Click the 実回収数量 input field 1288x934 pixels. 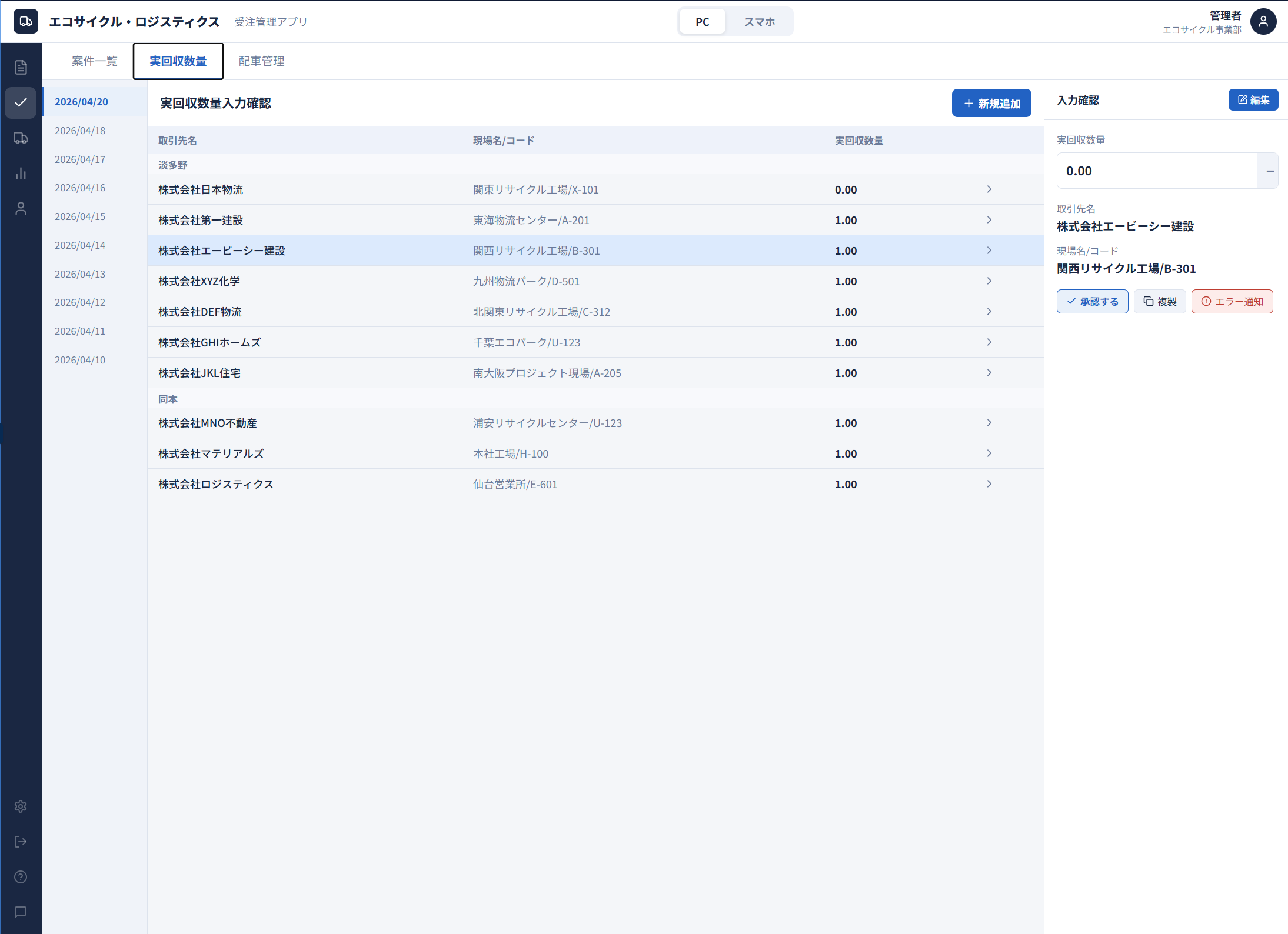pyautogui.click(x=1157, y=171)
